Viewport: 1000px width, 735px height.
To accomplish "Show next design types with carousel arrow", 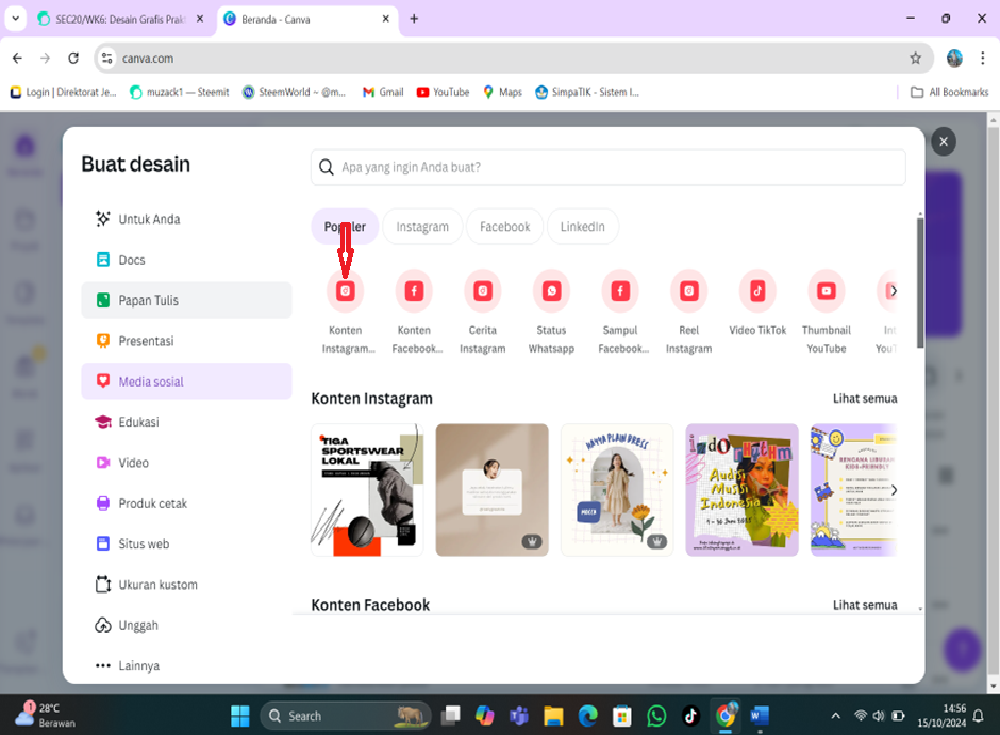I will (893, 291).
